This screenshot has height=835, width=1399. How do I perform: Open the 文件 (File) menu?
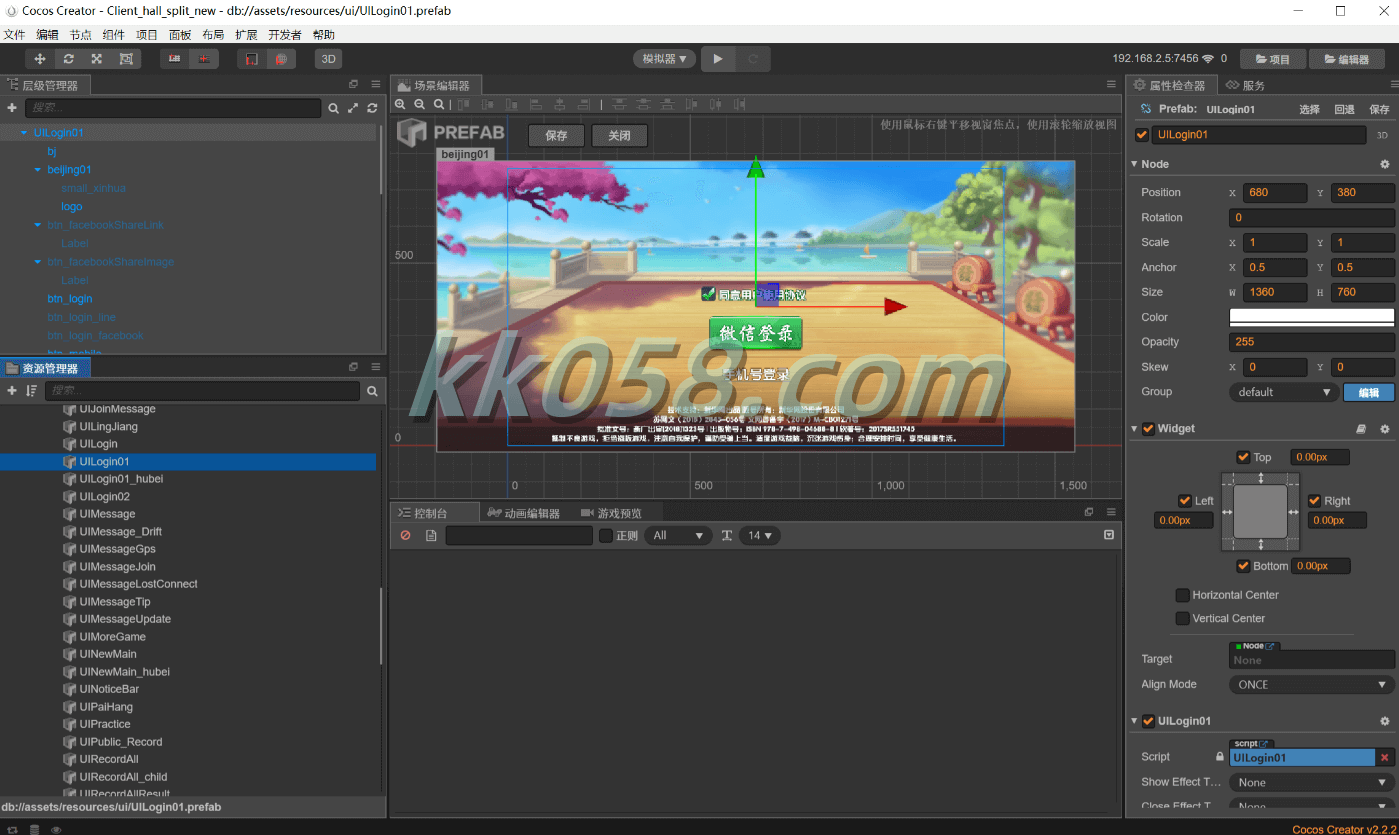[x=14, y=34]
